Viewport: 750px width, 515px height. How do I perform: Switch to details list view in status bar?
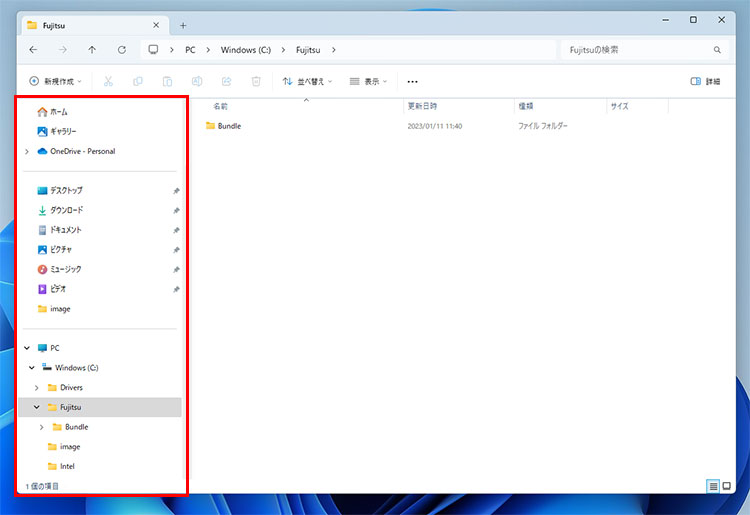[714, 486]
